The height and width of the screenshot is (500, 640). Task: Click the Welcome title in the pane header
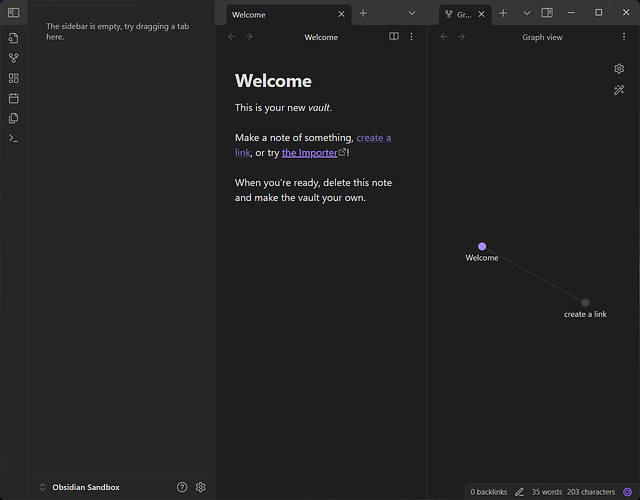pos(321,37)
